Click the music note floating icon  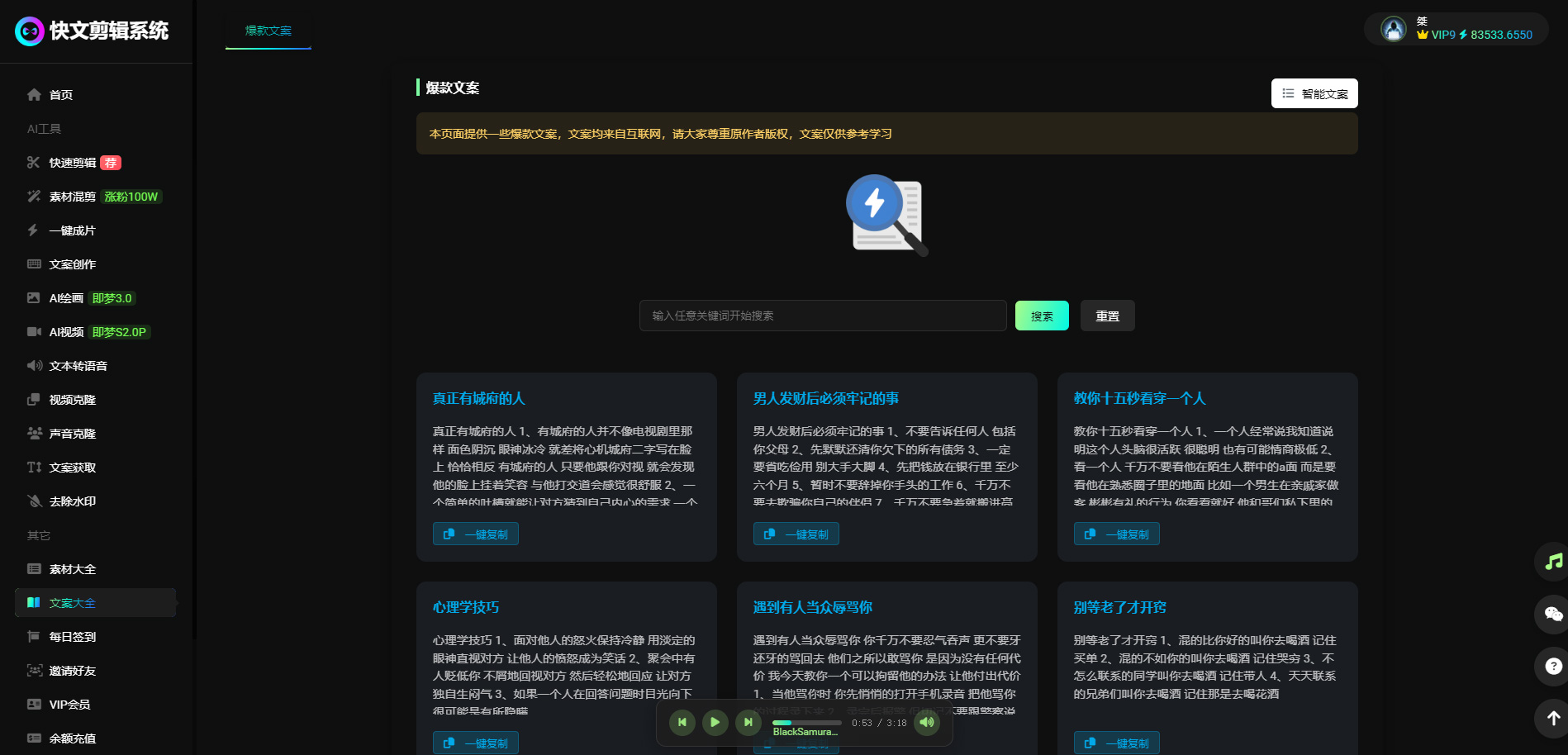pos(1553,562)
